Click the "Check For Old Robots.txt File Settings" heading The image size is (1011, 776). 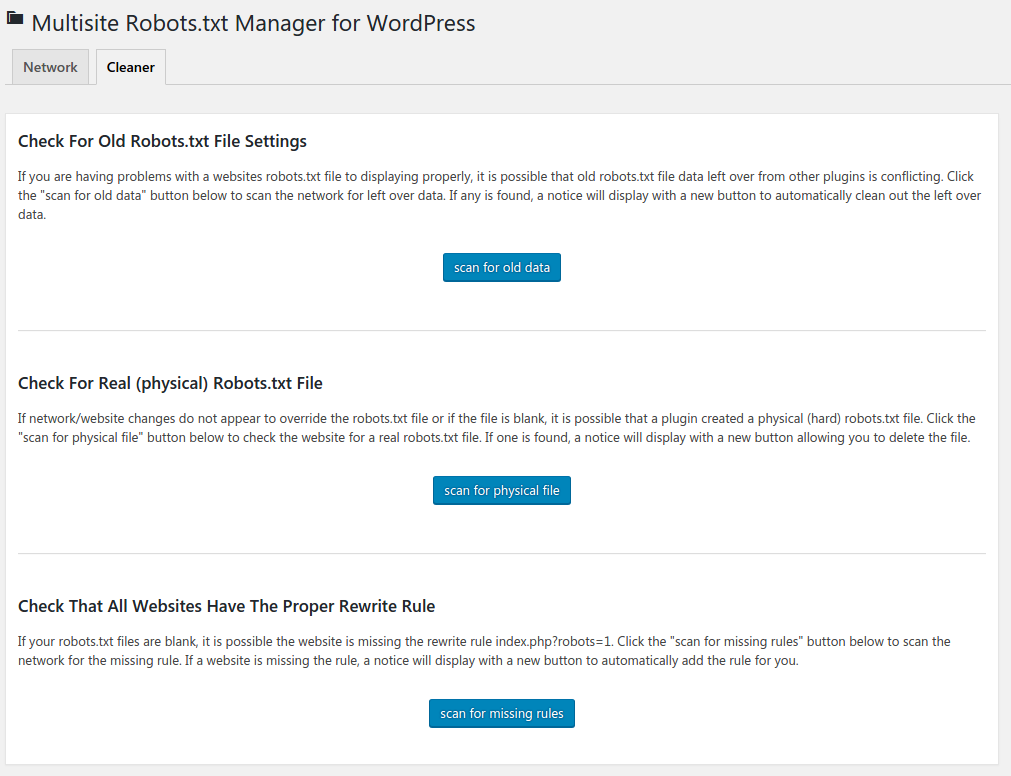(x=162, y=141)
